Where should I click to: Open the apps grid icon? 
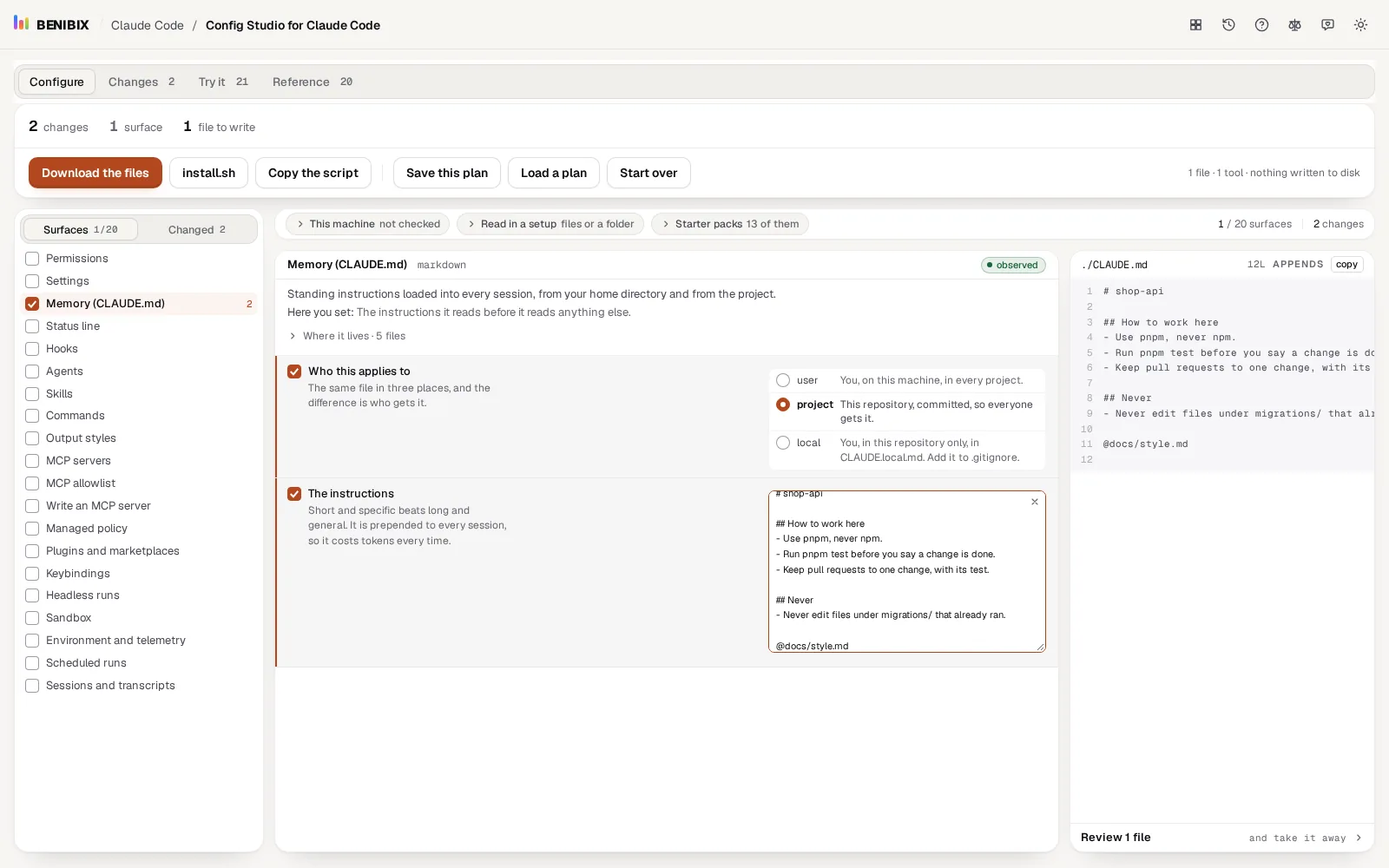1195,25
